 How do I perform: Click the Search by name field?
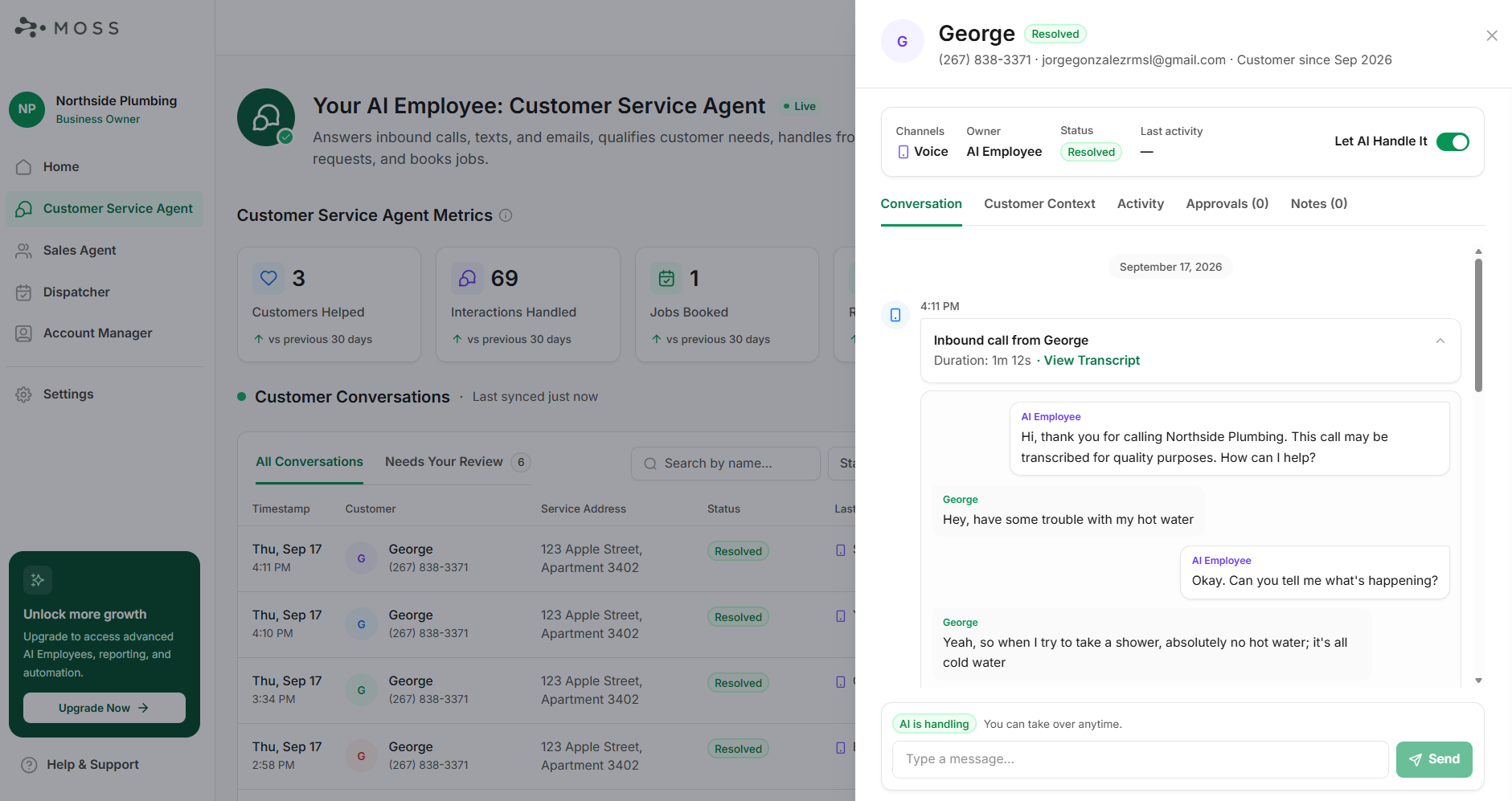[x=725, y=464]
